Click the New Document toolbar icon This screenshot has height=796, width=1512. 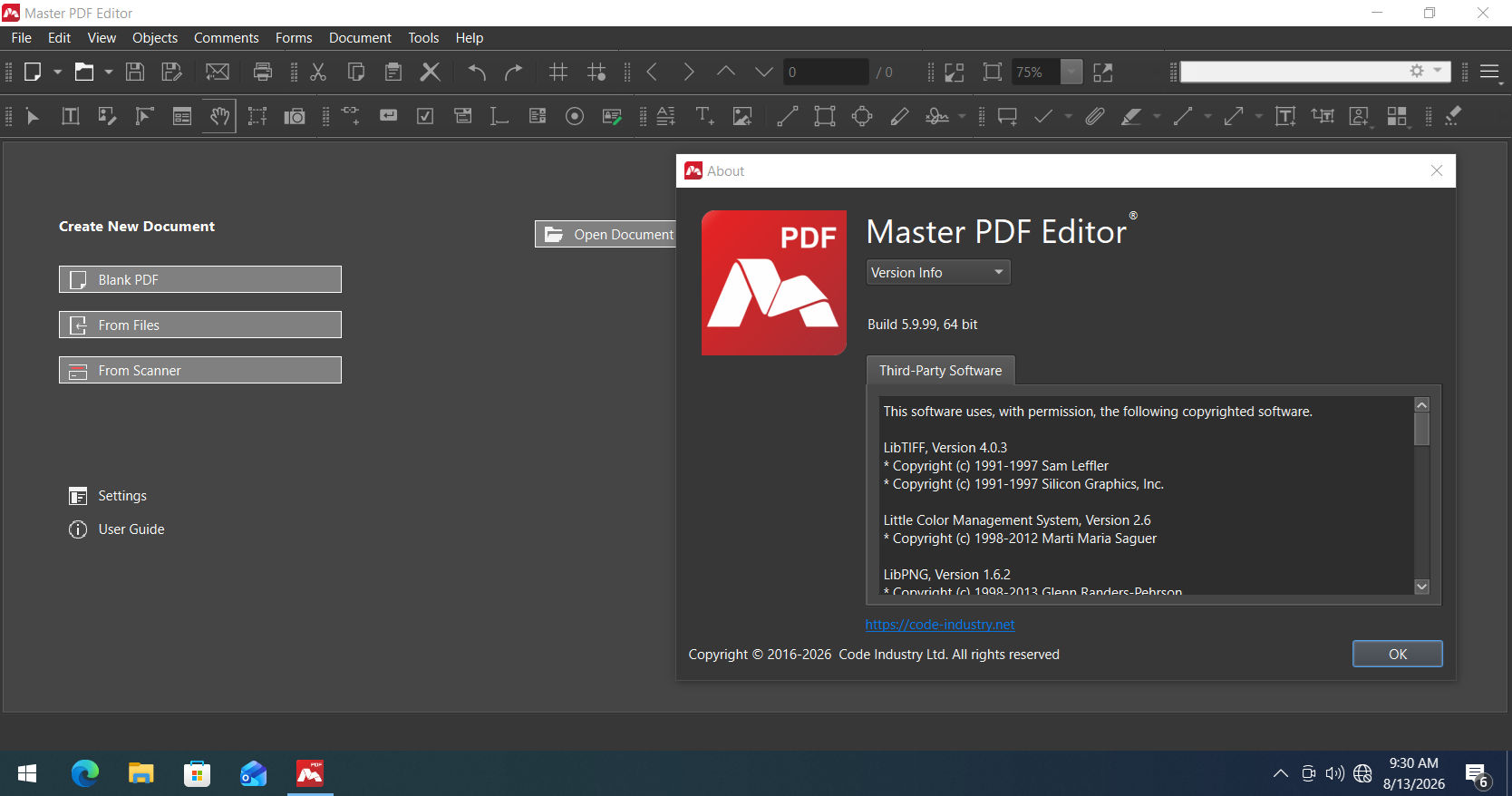tap(33, 72)
